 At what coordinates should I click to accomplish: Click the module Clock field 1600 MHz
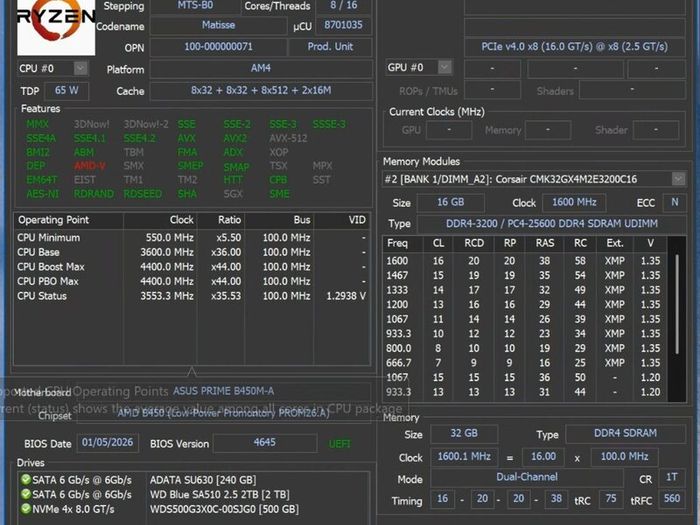(x=574, y=202)
